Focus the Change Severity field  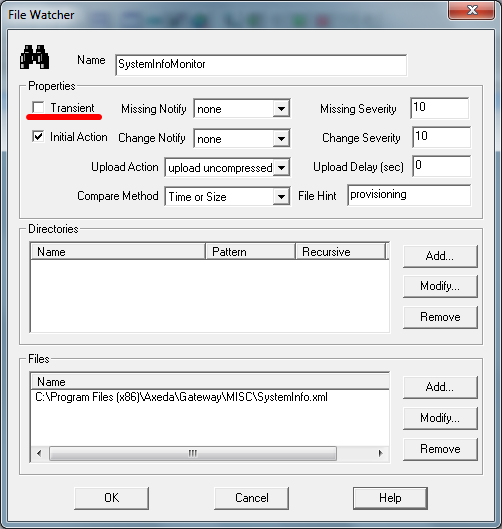(441, 137)
